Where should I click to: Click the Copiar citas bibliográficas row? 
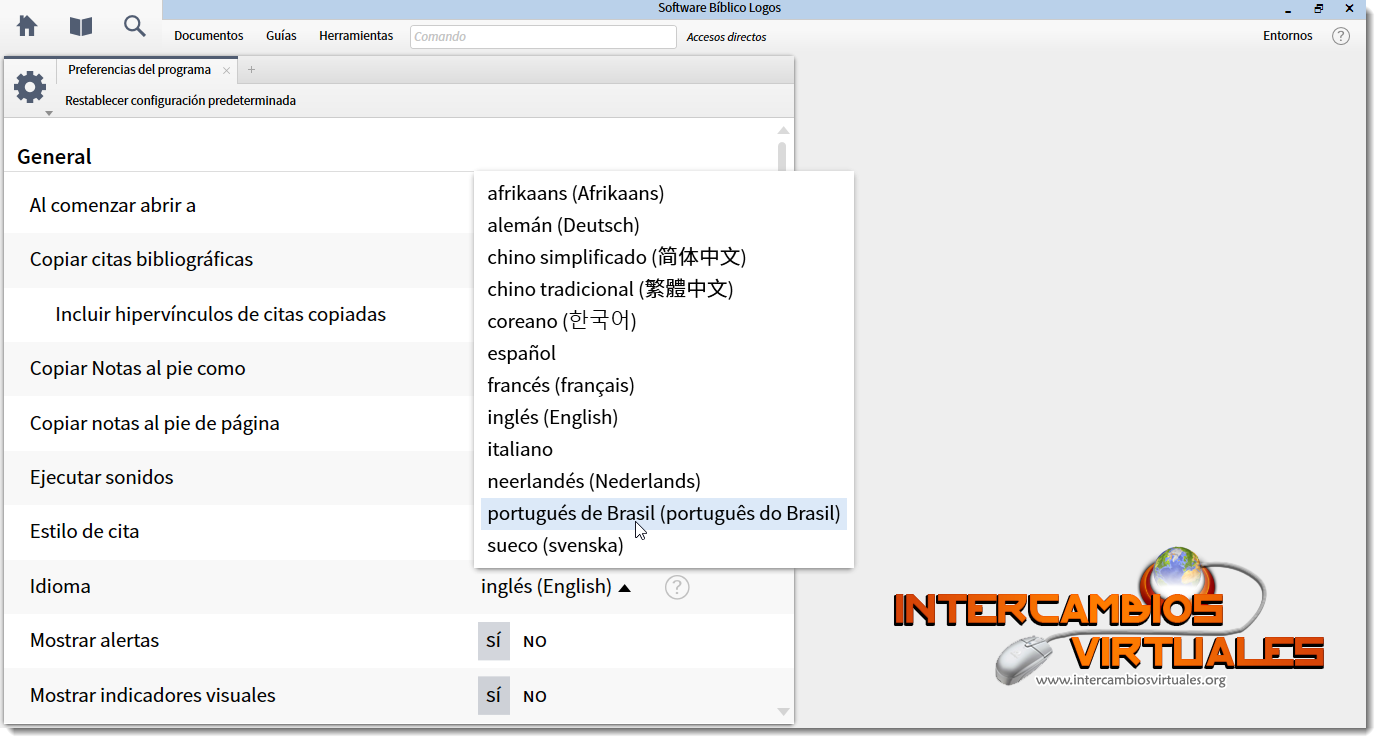(240, 260)
